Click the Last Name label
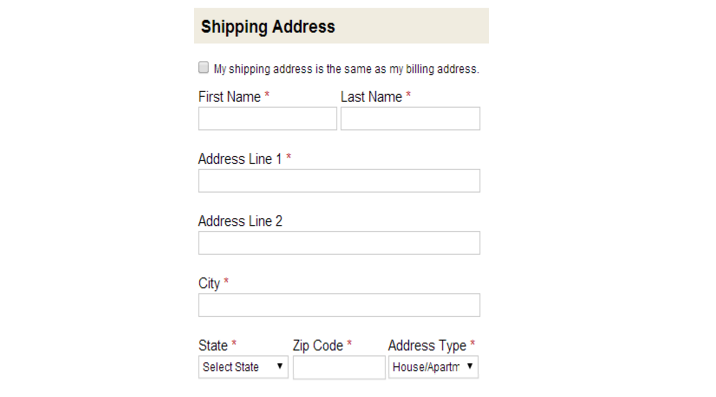The image size is (716, 397). click(371, 97)
